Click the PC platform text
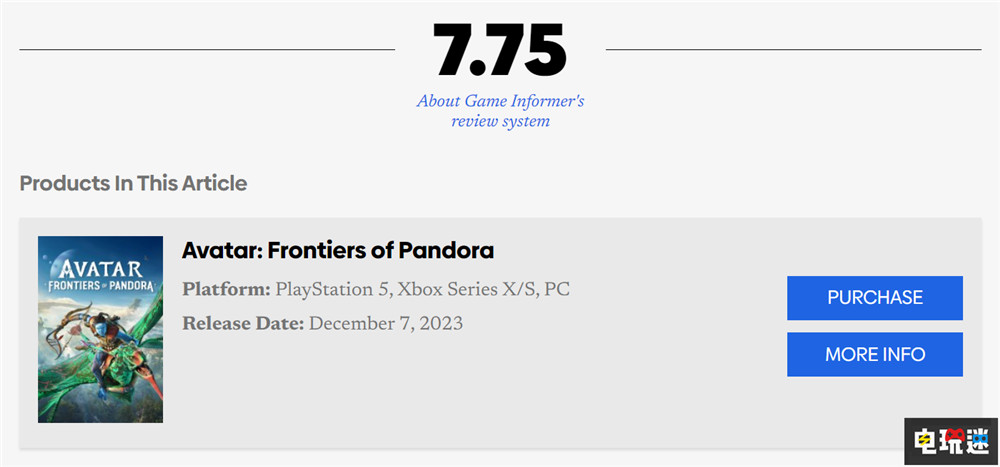The image size is (1000, 467). 557,290
